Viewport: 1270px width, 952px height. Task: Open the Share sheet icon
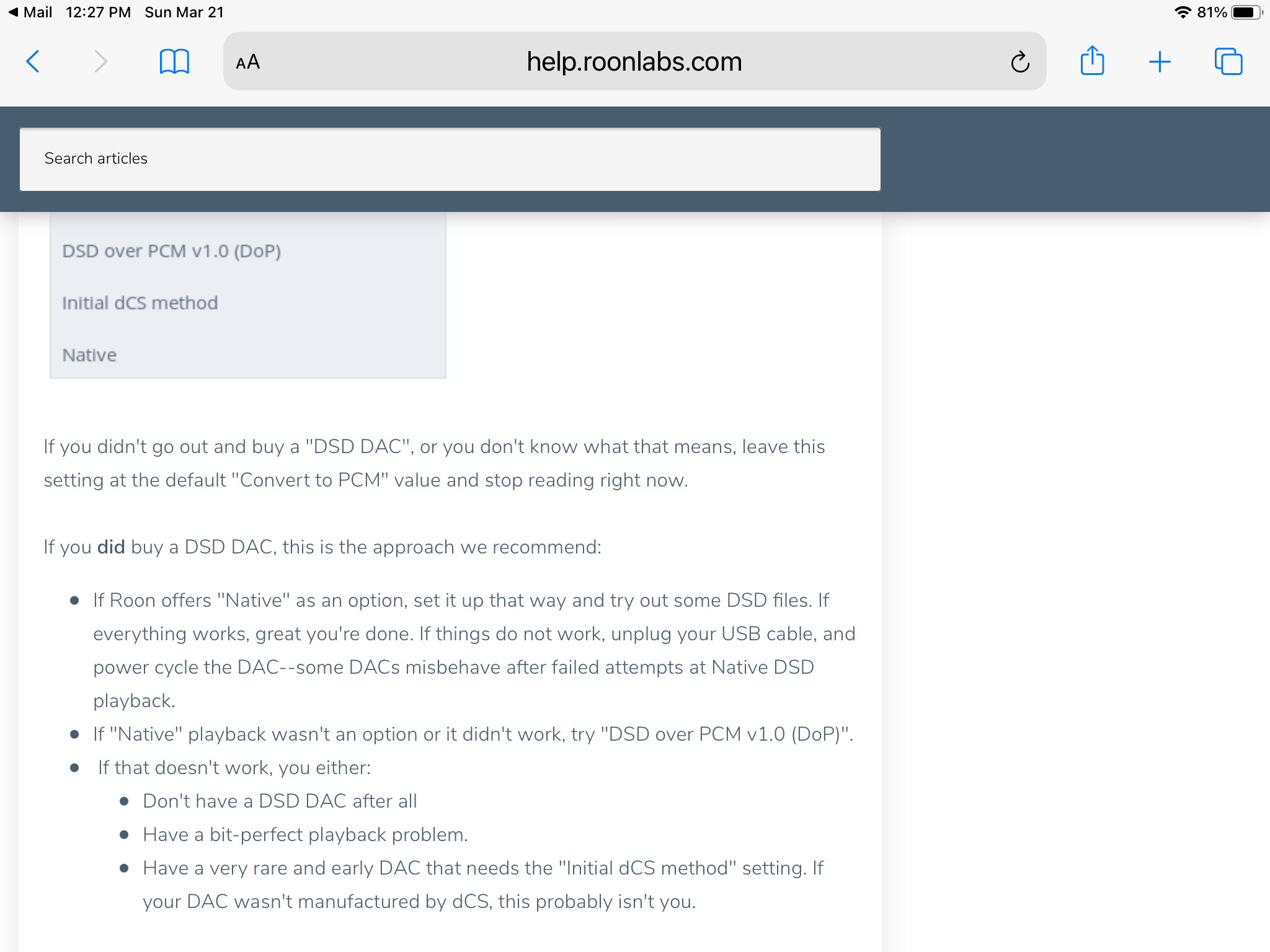tap(1092, 60)
